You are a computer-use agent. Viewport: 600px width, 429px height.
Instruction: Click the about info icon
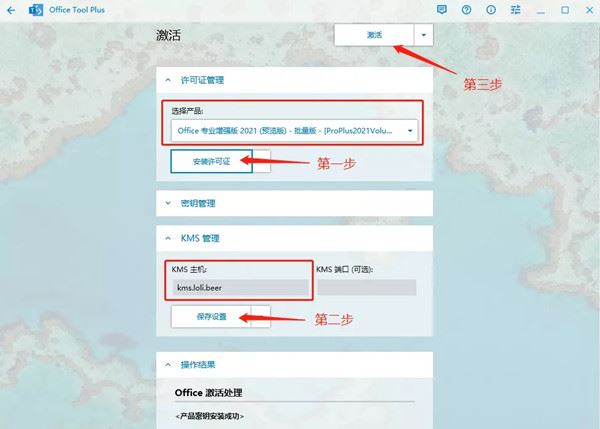(x=490, y=10)
